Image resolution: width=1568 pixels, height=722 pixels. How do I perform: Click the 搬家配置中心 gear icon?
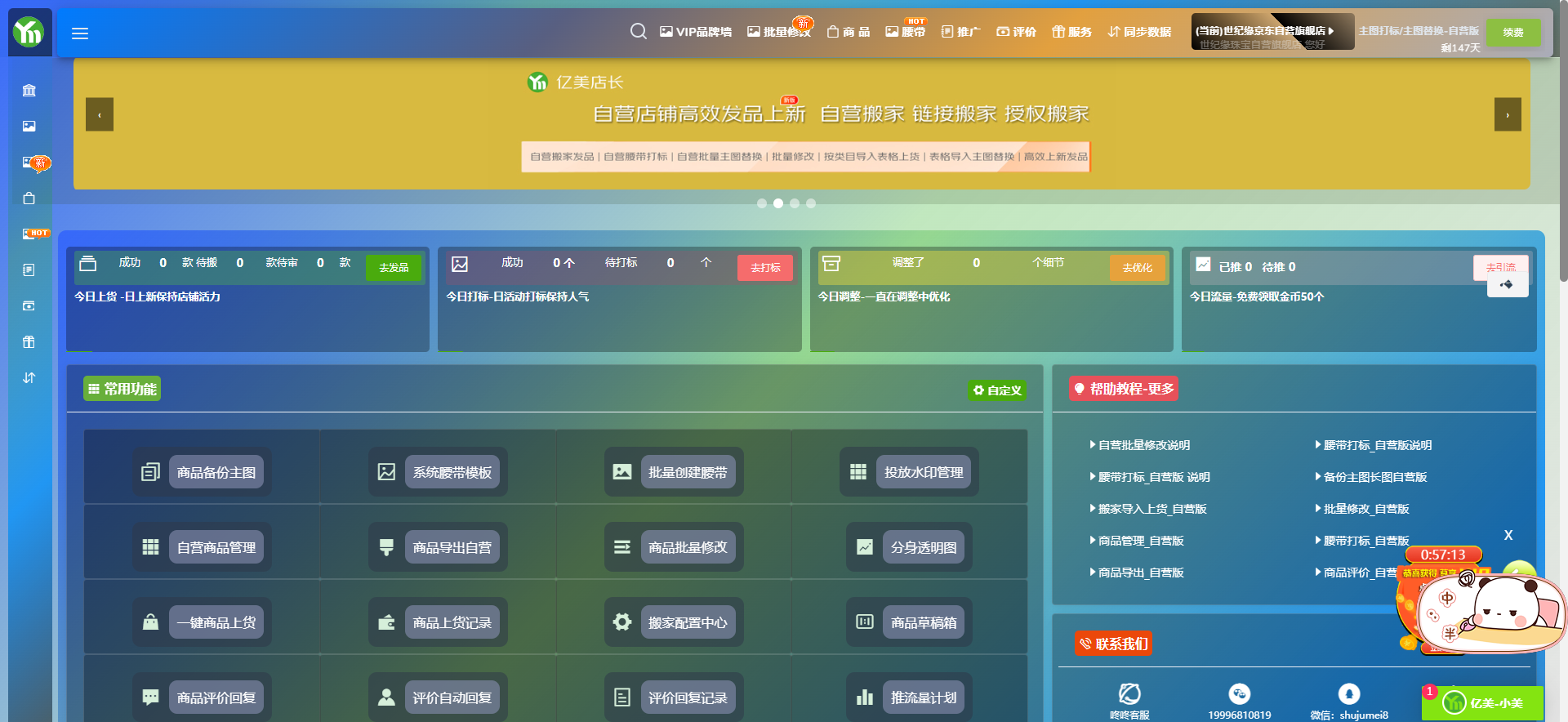[x=622, y=622]
